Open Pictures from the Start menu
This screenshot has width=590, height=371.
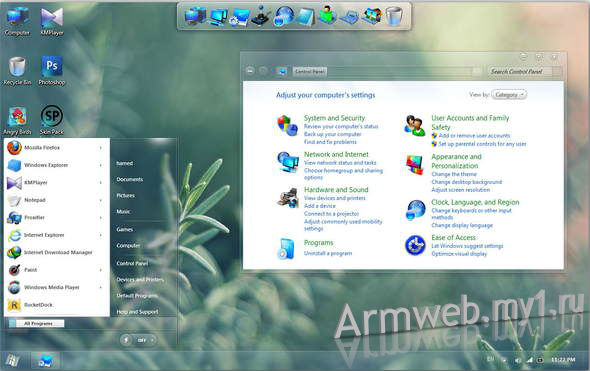tap(125, 196)
